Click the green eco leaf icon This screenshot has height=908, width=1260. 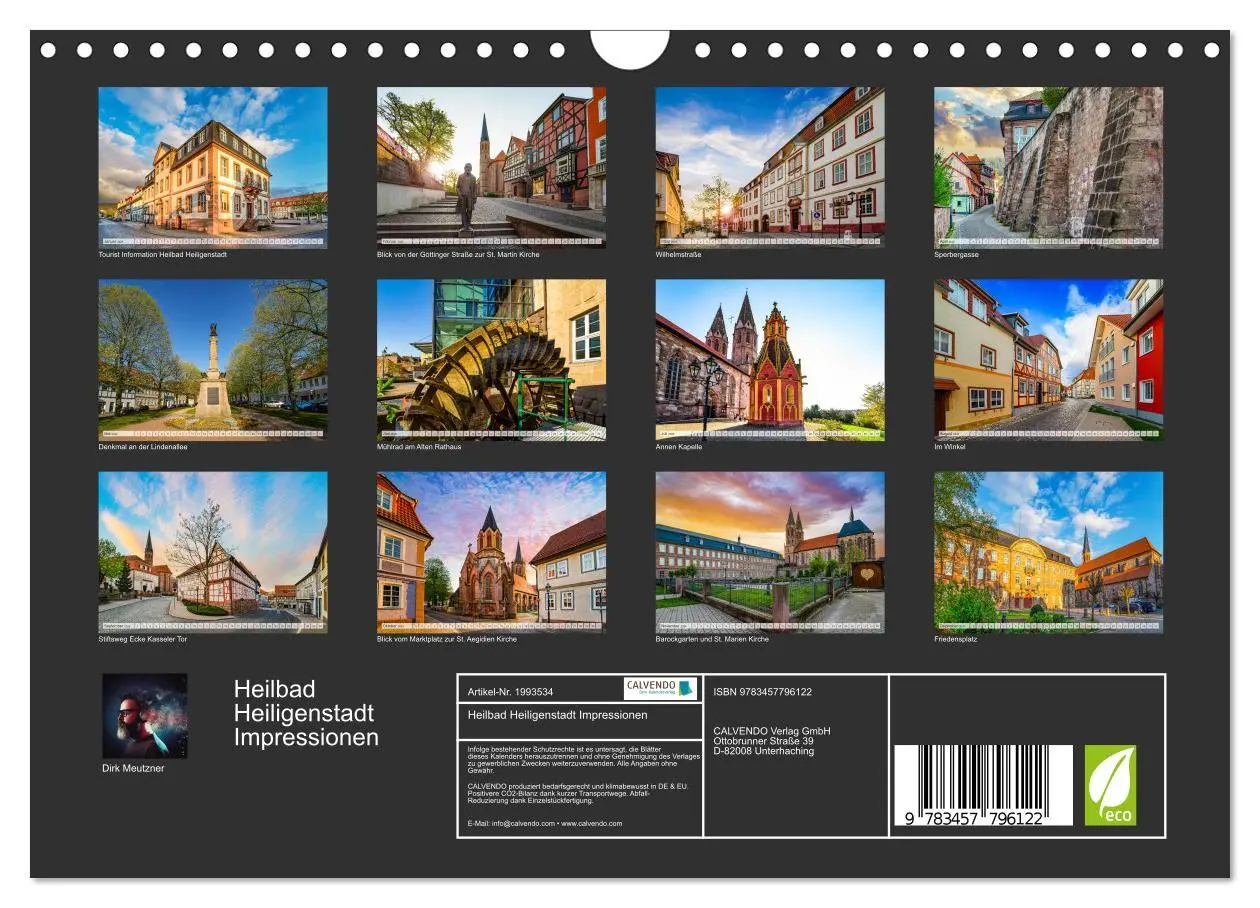[x=1110, y=785]
